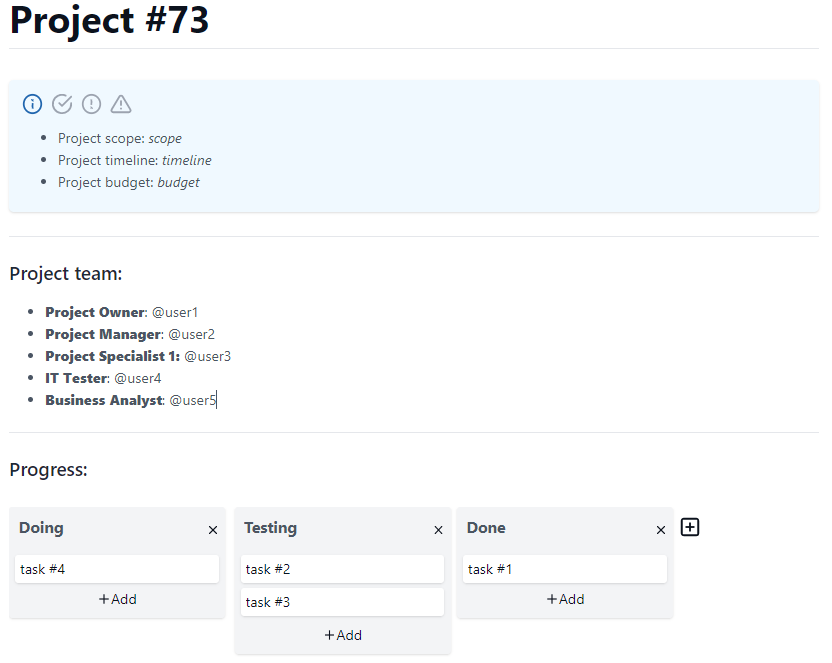
Task: Click the @user5 mention next to Business Analyst
Action: point(192,400)
